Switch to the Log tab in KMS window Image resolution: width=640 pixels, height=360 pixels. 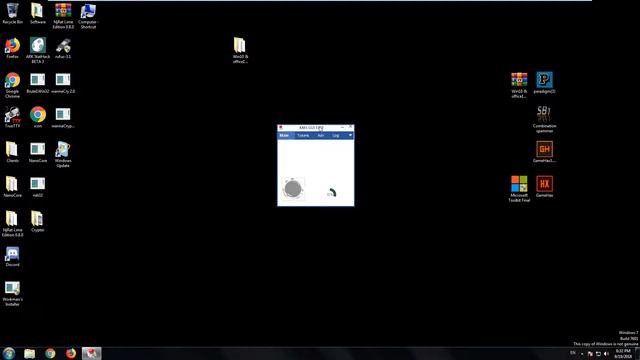336,136
